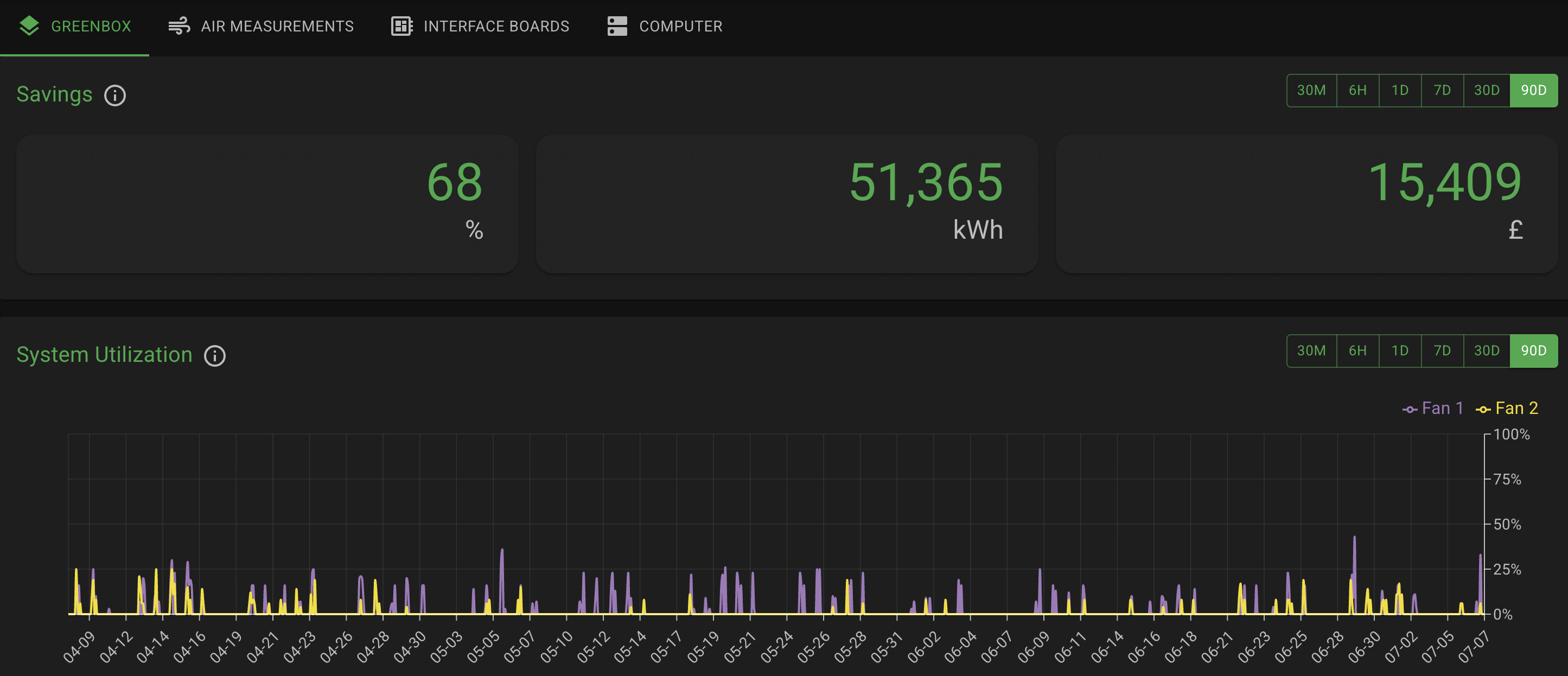1568x676 pixels.
Task: Click the 06-09 date axis label
Action: click(x=1034, y=647)
